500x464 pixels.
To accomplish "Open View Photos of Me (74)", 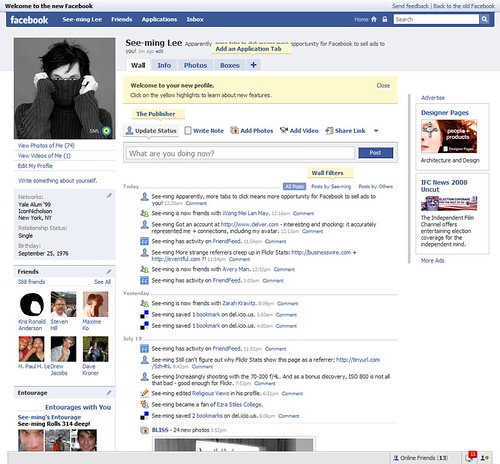I will click(46, 145).
